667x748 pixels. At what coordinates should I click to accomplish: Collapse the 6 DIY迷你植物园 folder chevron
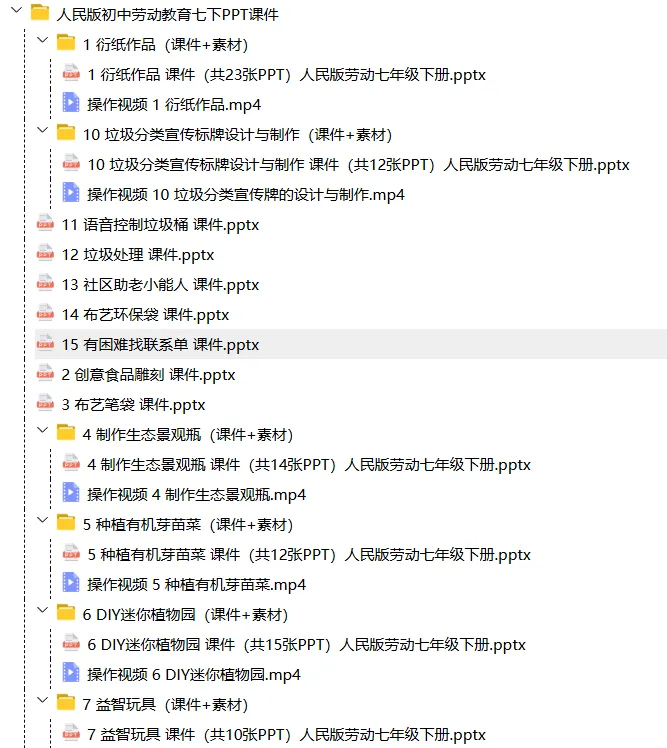point(42,610)
